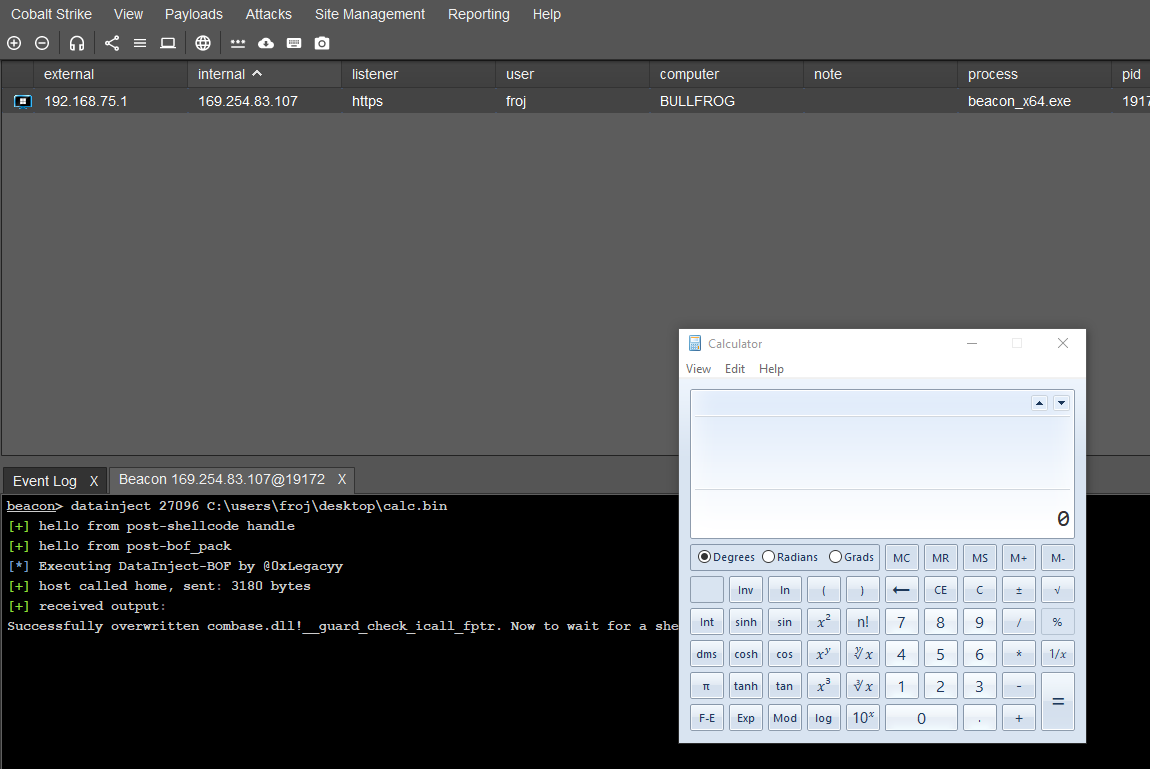Image resolution: width=1150 pixels, height=769 pixels.
Task: Open downloaded files cloud icon
Action: (x=266, y=43)
